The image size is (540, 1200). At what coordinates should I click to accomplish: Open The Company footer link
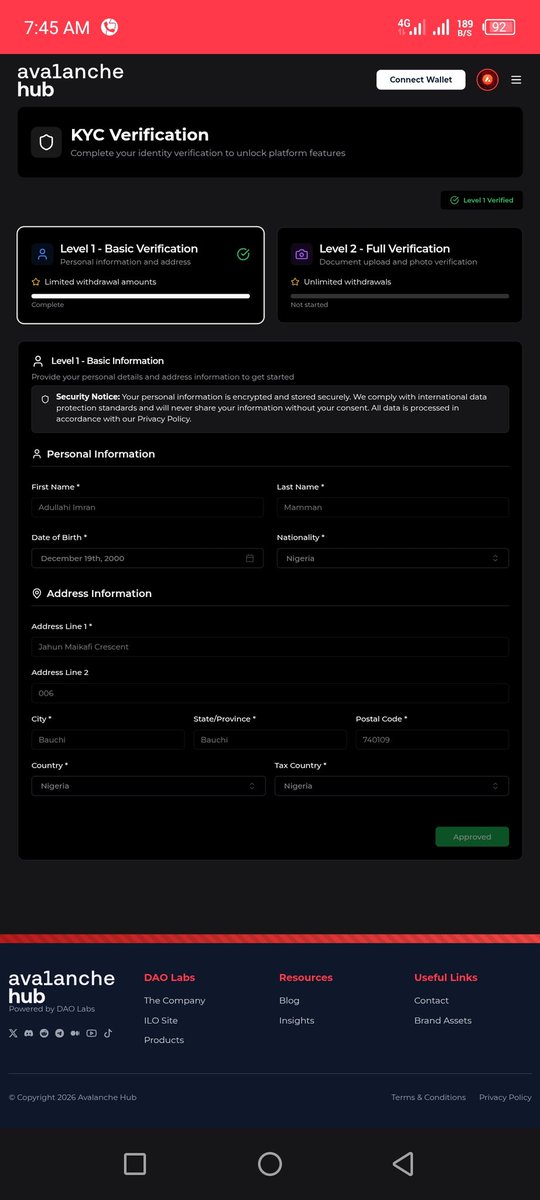pyautogui.click(x=175, y=1000)
